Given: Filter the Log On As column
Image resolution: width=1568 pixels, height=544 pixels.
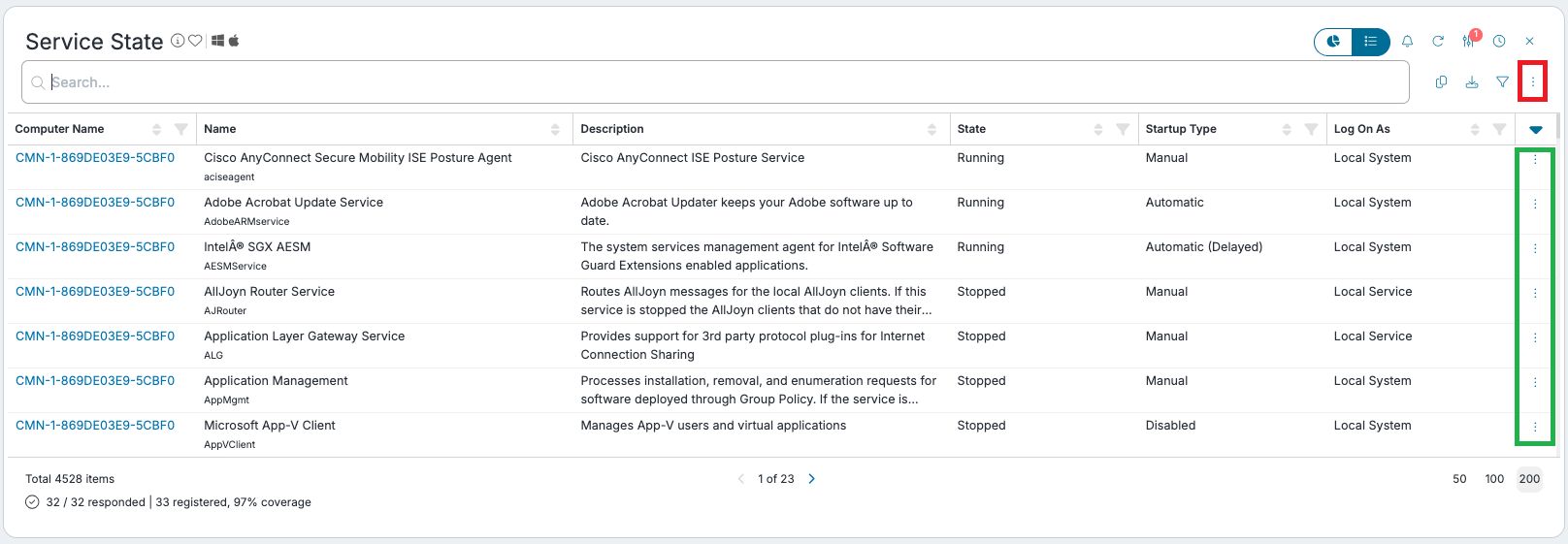Looking at the screenshot, I should coord(1499,129).
